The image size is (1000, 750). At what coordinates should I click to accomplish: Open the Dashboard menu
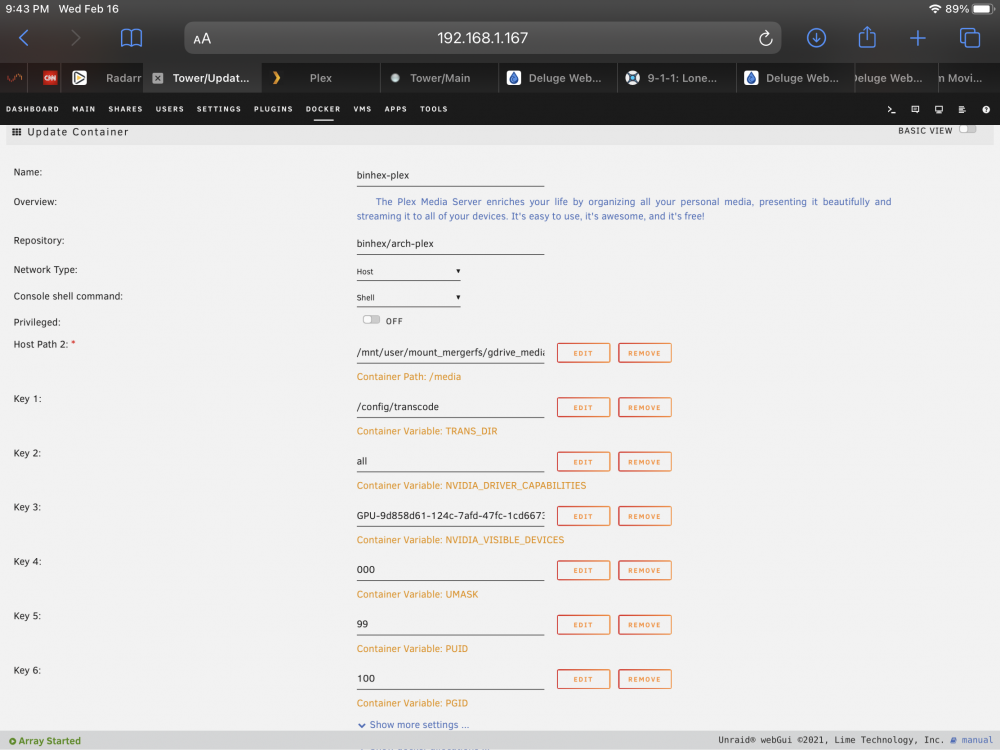[33, 109]
